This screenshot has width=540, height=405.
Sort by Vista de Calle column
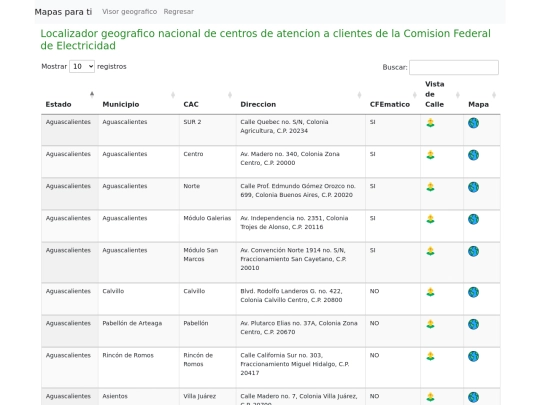click(442, 95)
